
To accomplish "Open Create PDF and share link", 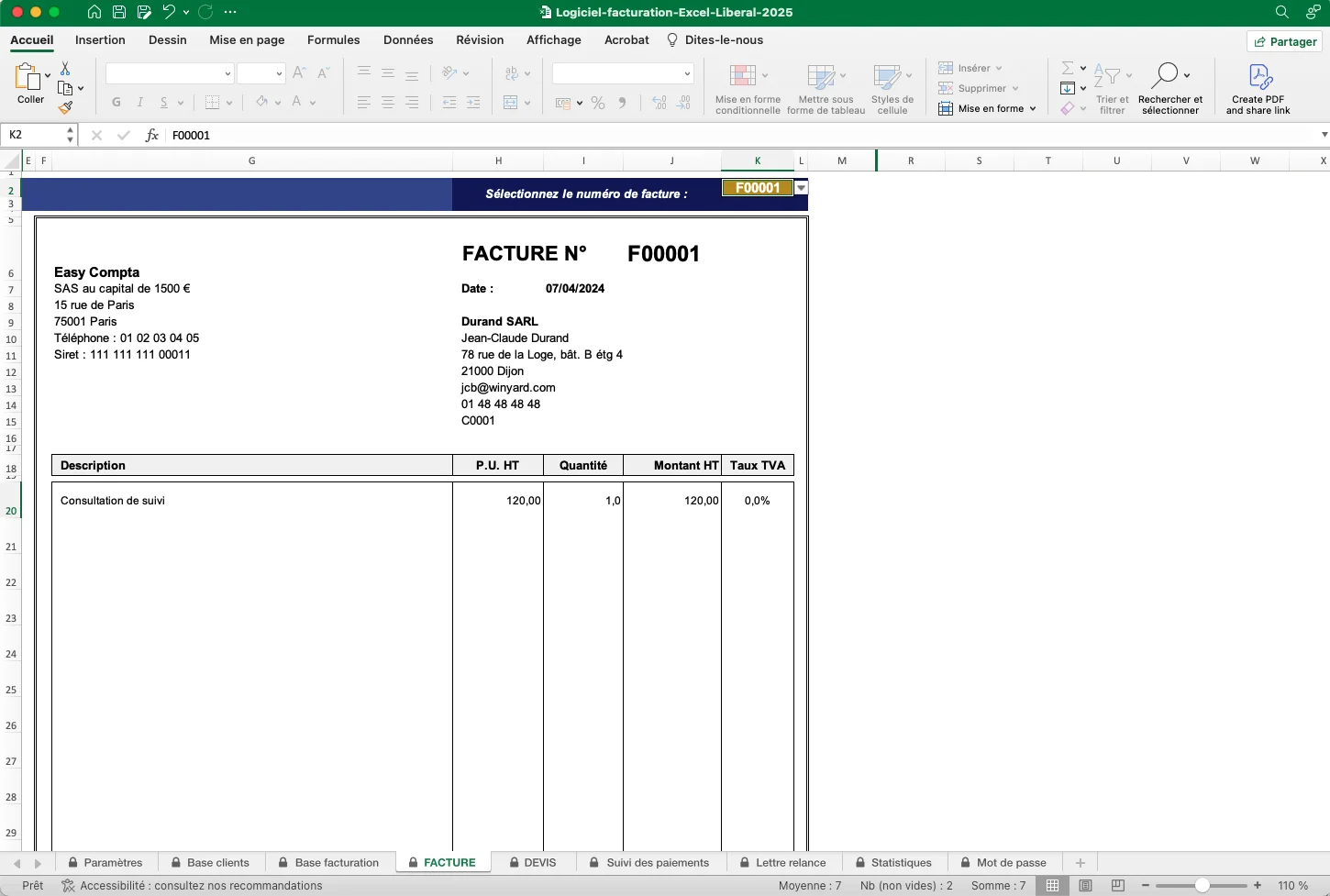I will click(x=1258, y=88).
